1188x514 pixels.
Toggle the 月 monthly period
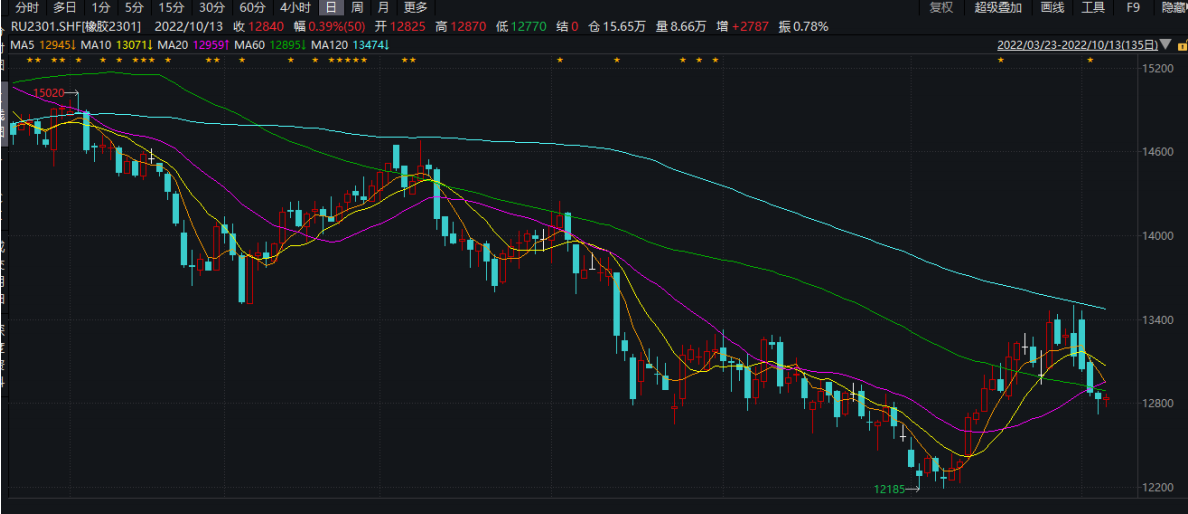pyautogui.click(x=383, y=8)
